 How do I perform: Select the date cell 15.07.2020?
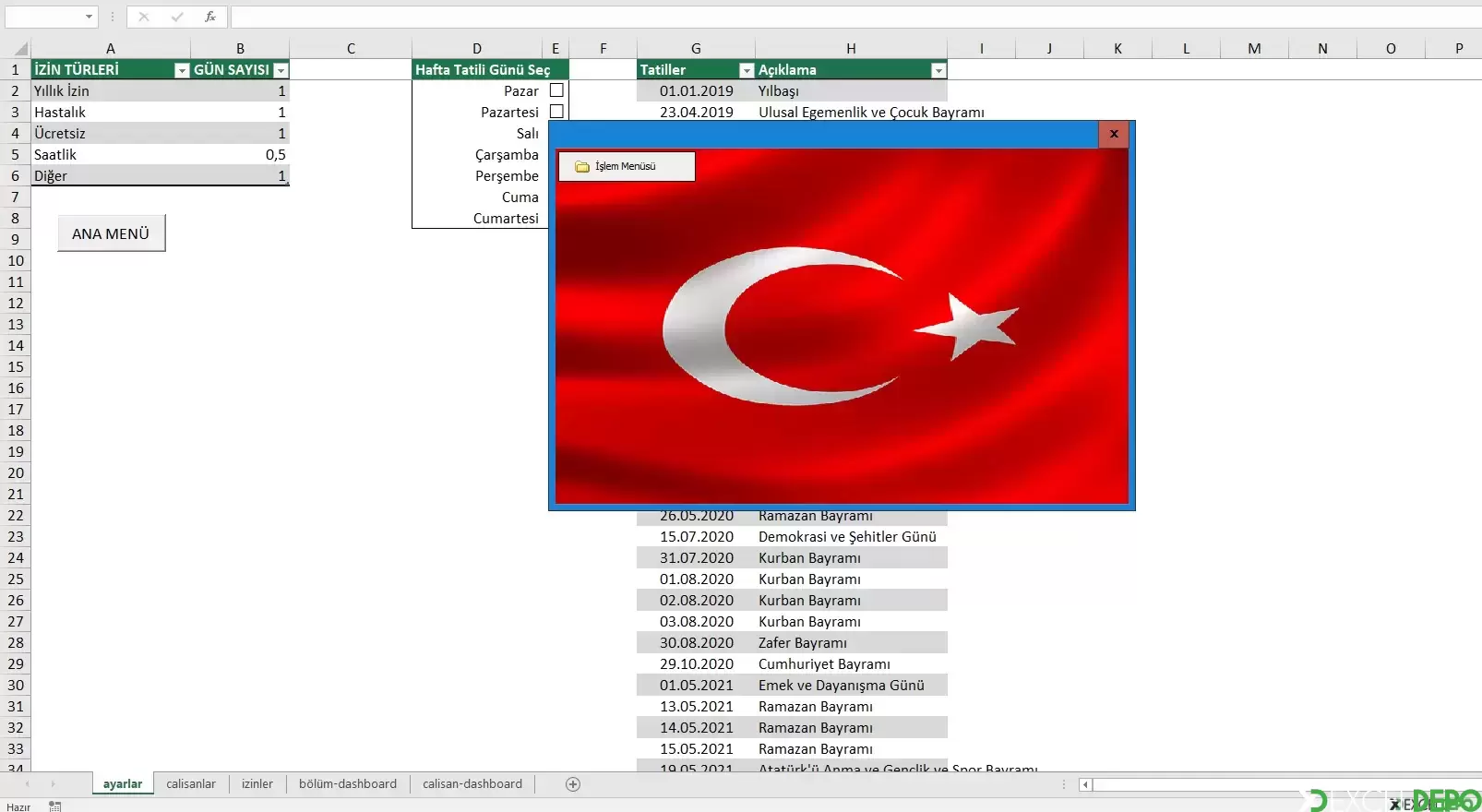[696, 537]
